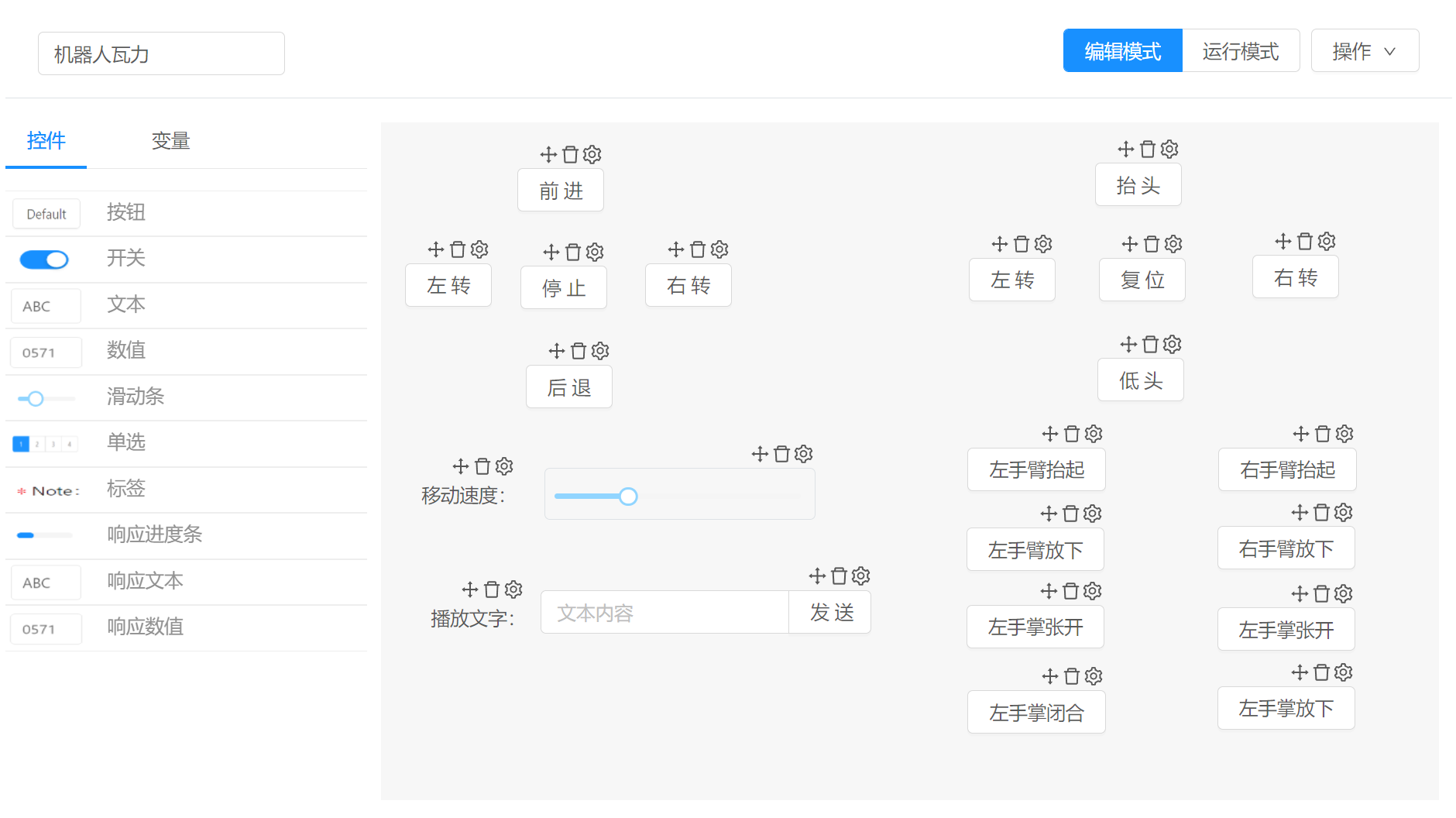Click the 复位 button
Image resolution: width=1456 pixels, height=818 pixels.
1142,280
